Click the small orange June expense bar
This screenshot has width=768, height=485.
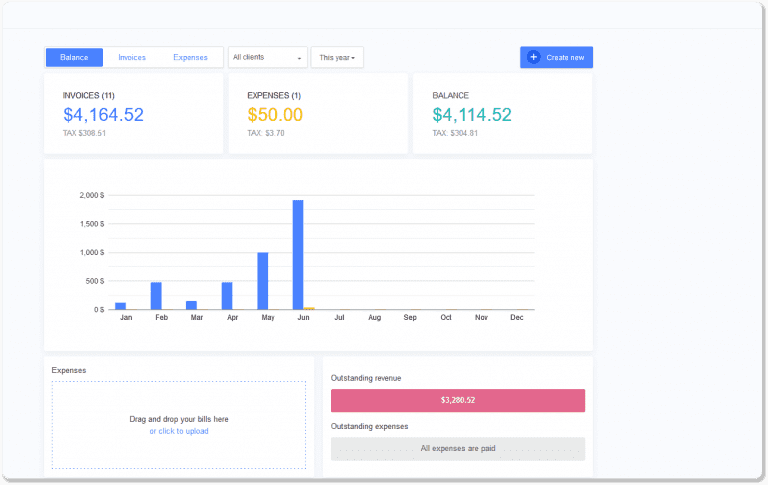(310, 308)
